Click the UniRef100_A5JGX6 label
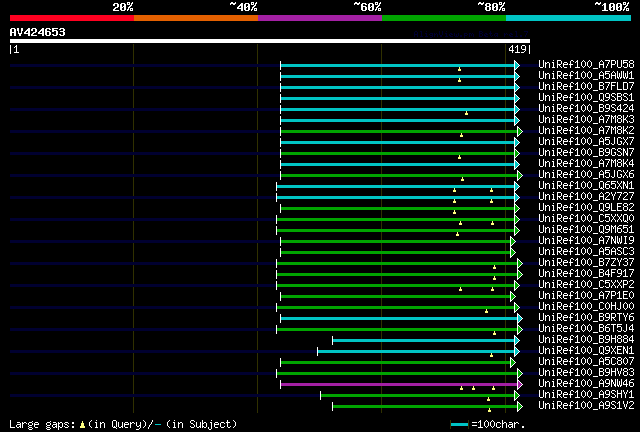This screenshot has width=640, height=432. 586,175
